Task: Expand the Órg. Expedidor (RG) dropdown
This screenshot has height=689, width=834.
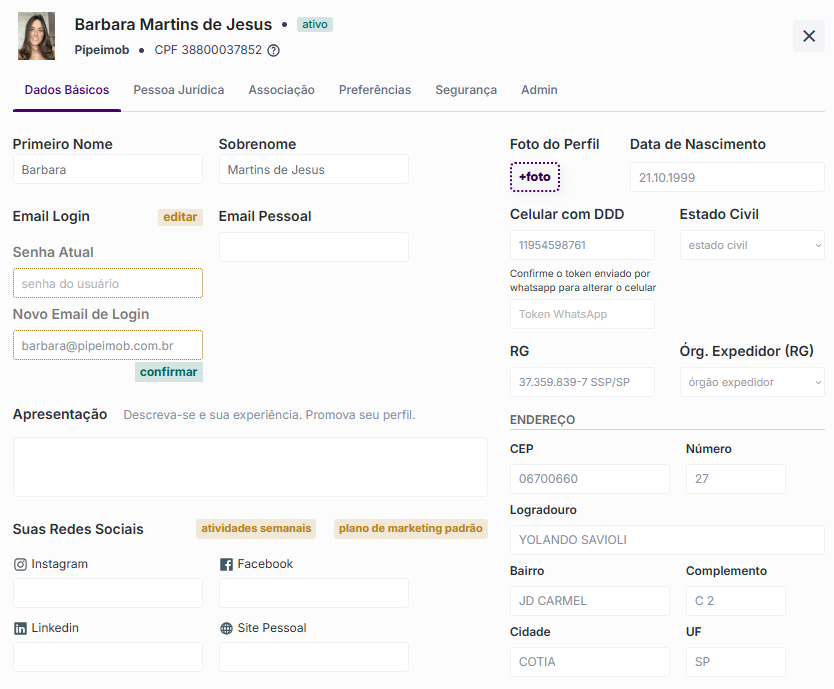Action: pos(752,382)
